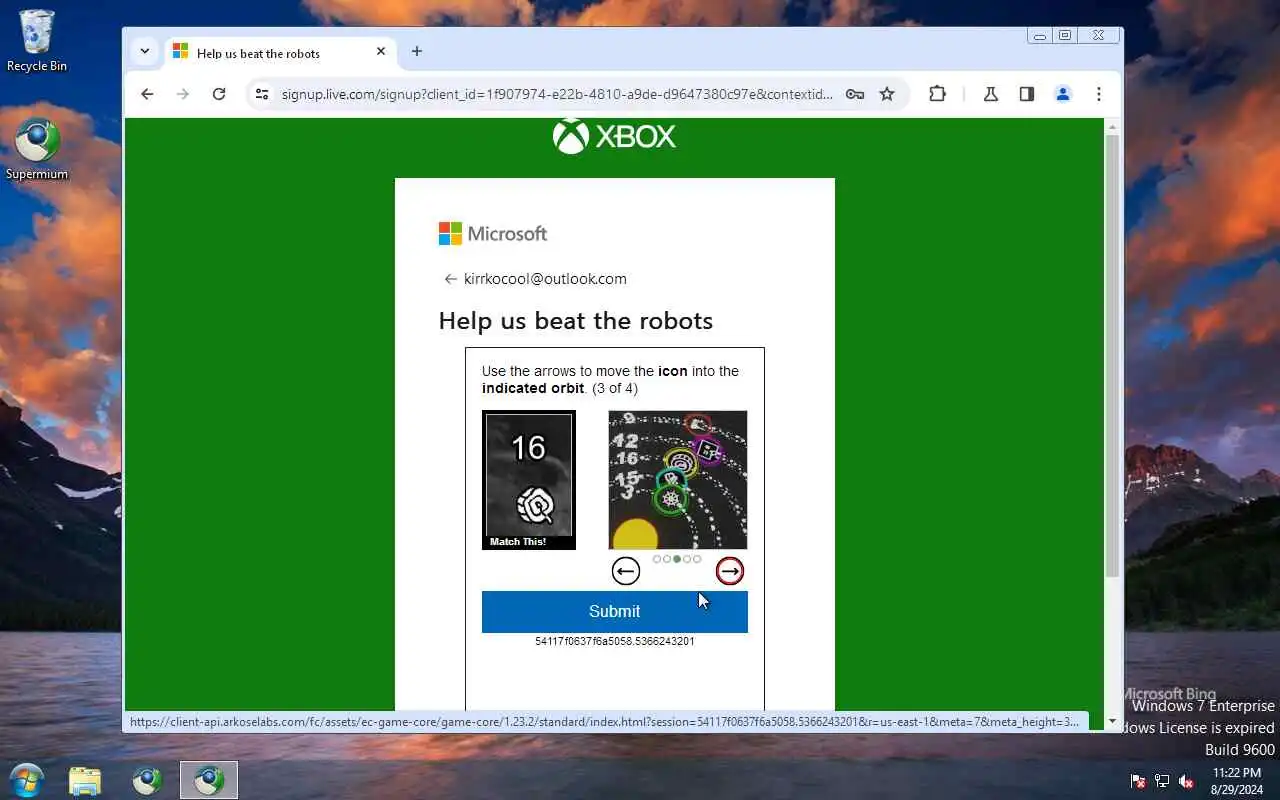This screenshot has width=1280, height=800.
Task: Click the session ID text below Submit
Action: pos(615,641)
